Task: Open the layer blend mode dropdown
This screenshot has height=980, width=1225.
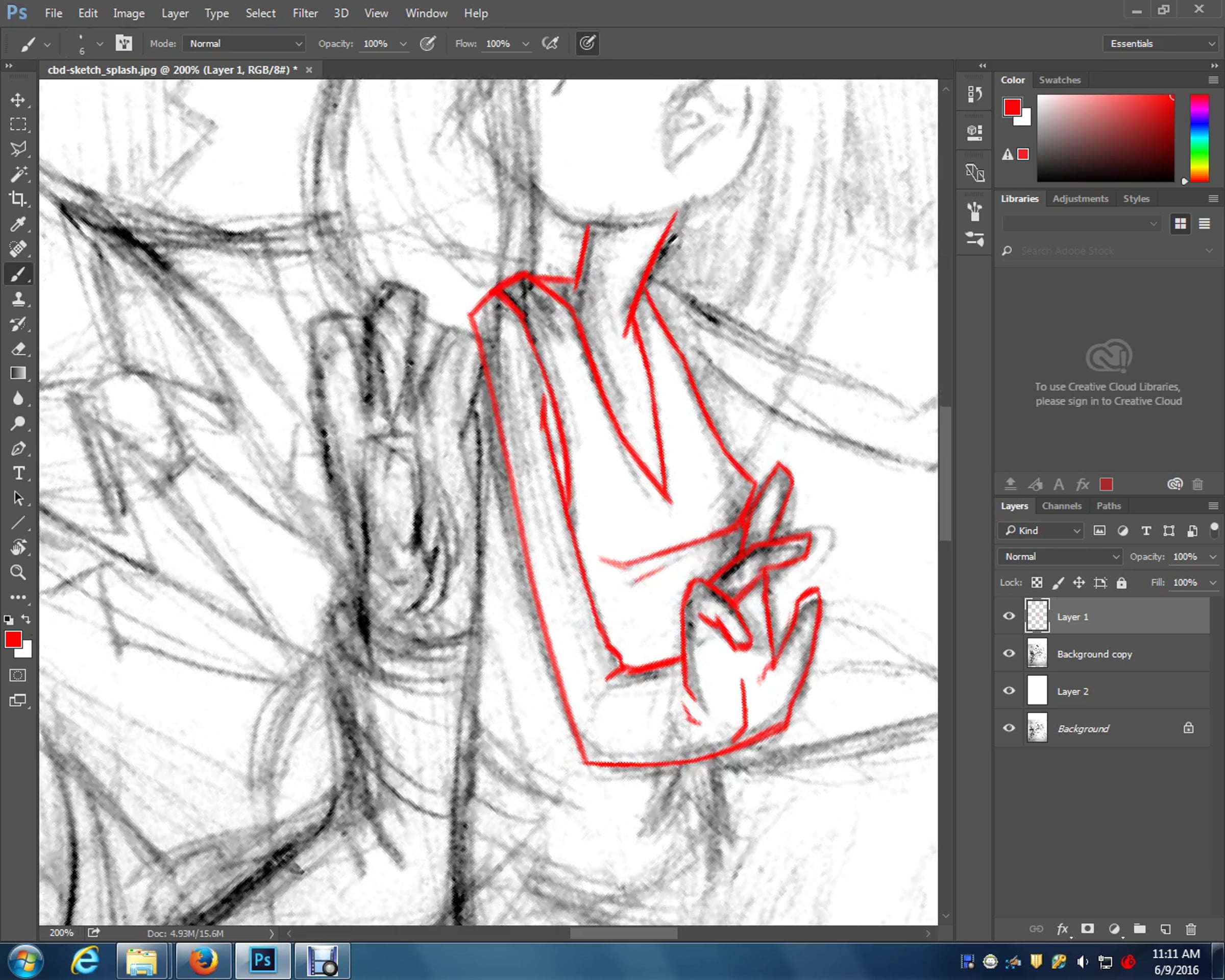Action: (1060, 557)
